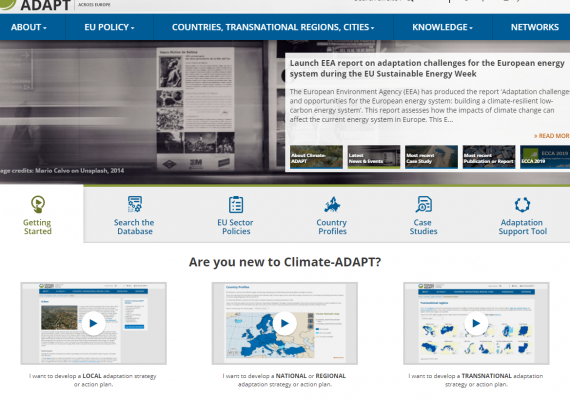This screenshot has width=570, height=400.
Task: Select the Latest News & Events thumbnail
Action: [x=374, y=157]
